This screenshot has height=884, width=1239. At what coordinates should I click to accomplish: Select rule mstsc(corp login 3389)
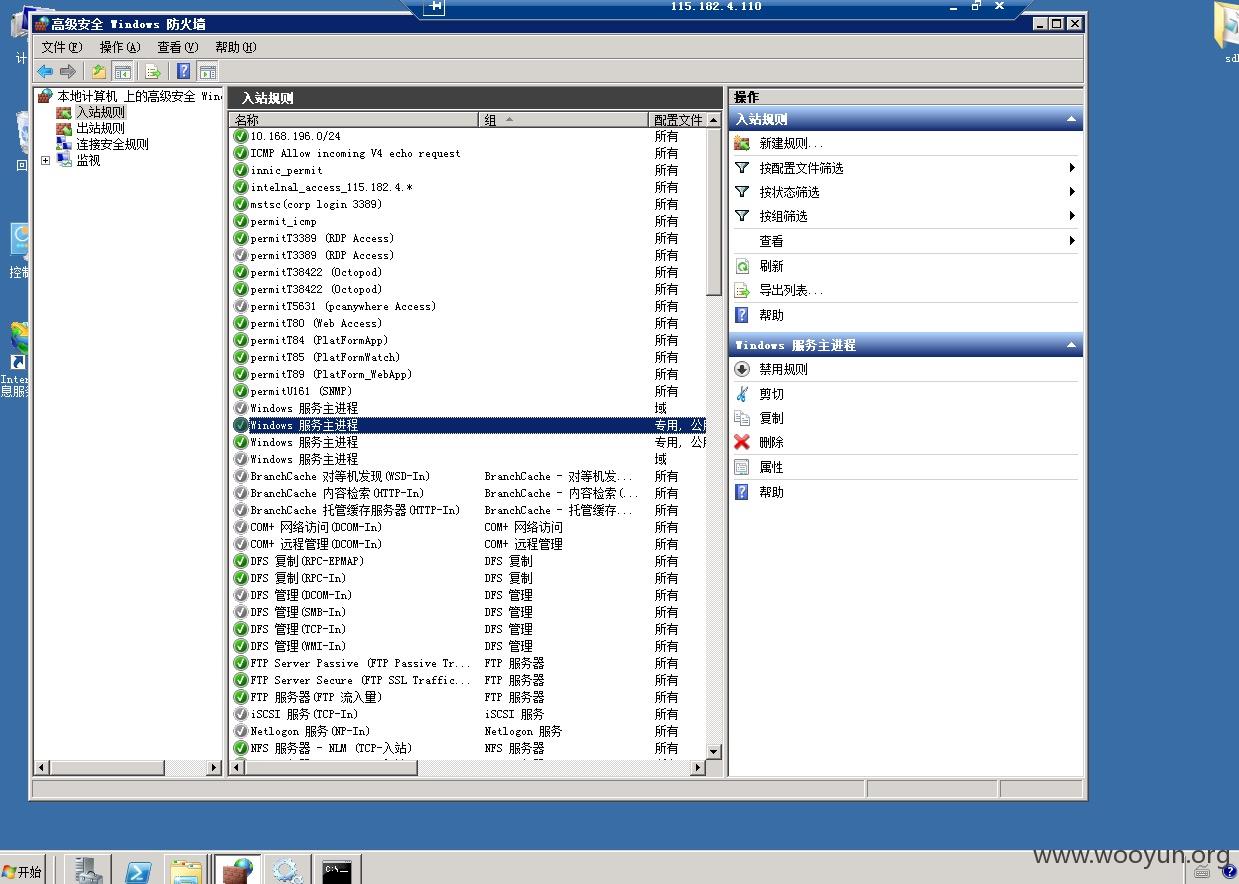pos(316,204)
